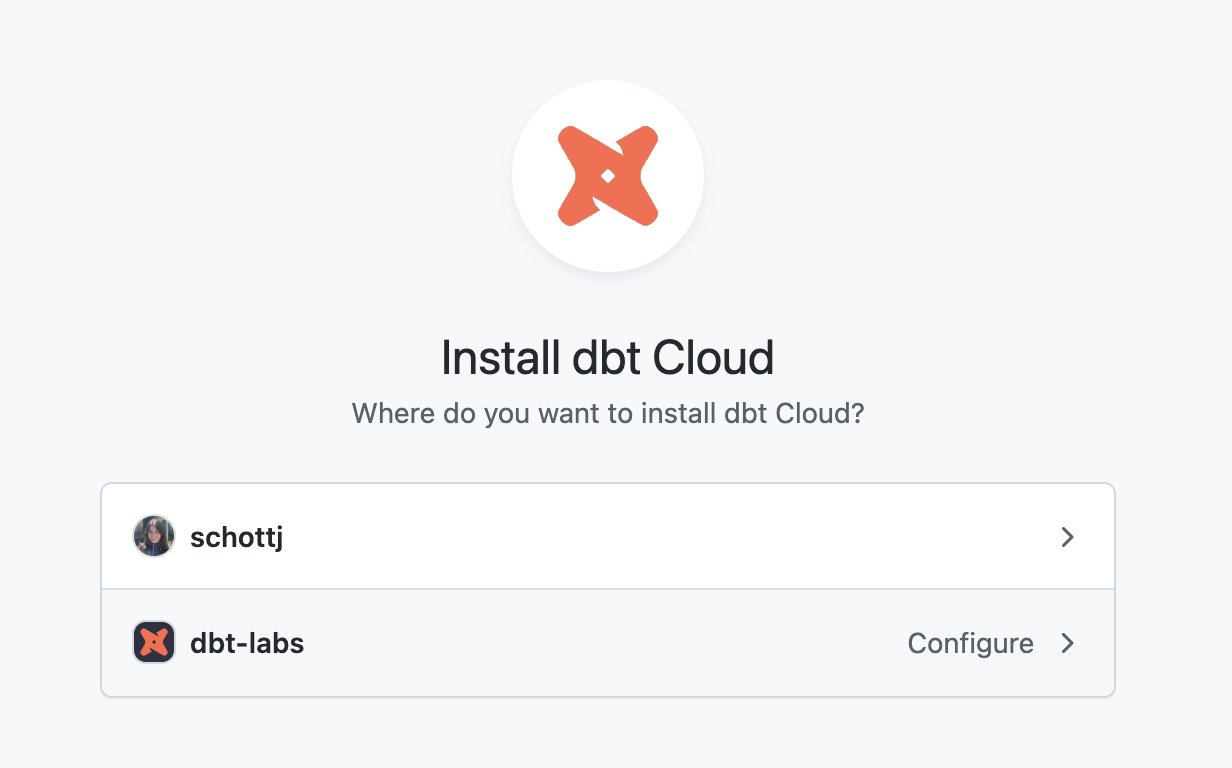Click the installation question subtitle text
1232x768 pixels.
pyautogui.click(x=607, y=413)
